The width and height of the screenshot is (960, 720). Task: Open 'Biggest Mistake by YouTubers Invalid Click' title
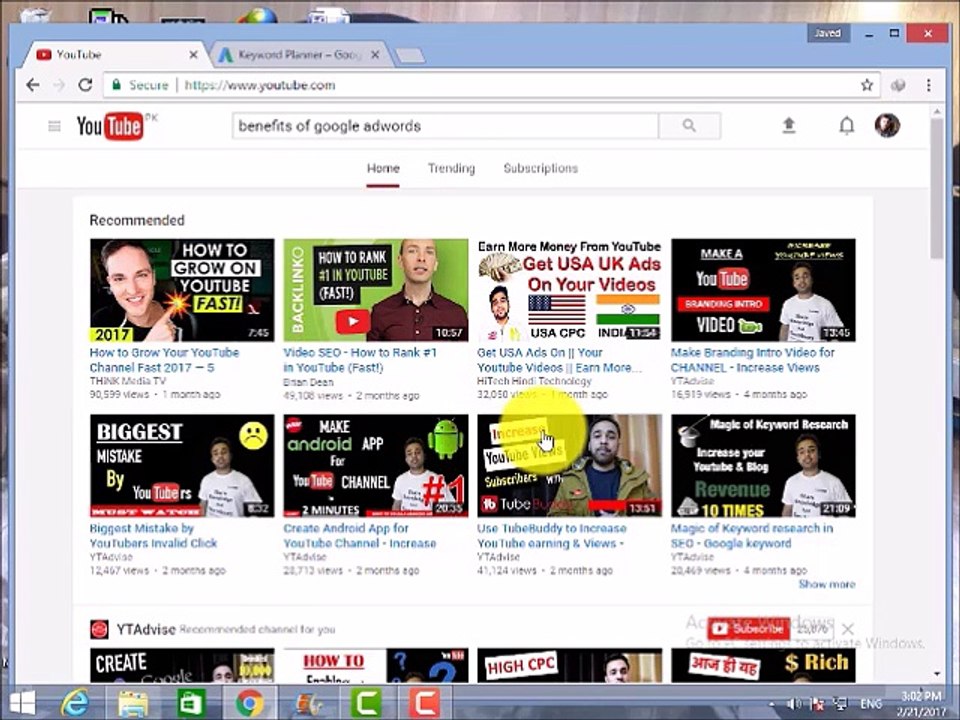tap(153, 536)
